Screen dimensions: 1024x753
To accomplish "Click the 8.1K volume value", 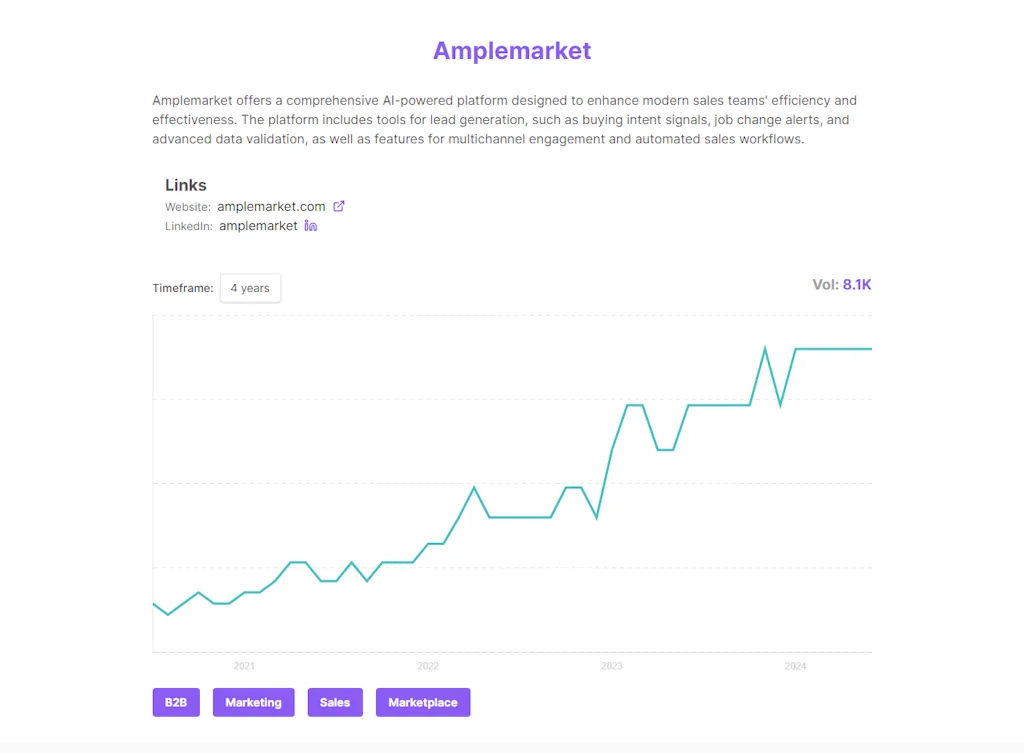I will point(857,284).
